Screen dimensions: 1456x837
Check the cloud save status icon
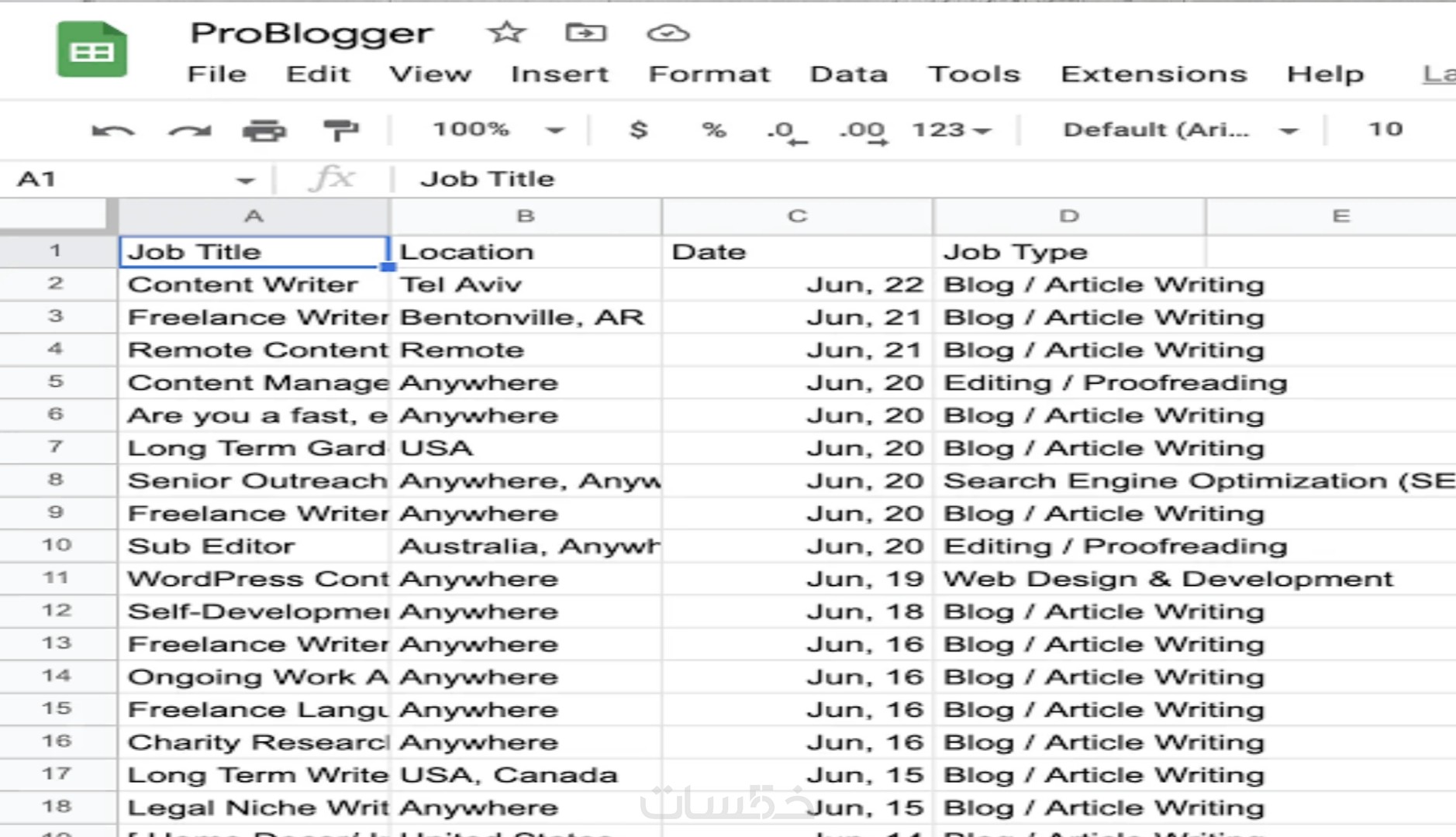(668, 33)
